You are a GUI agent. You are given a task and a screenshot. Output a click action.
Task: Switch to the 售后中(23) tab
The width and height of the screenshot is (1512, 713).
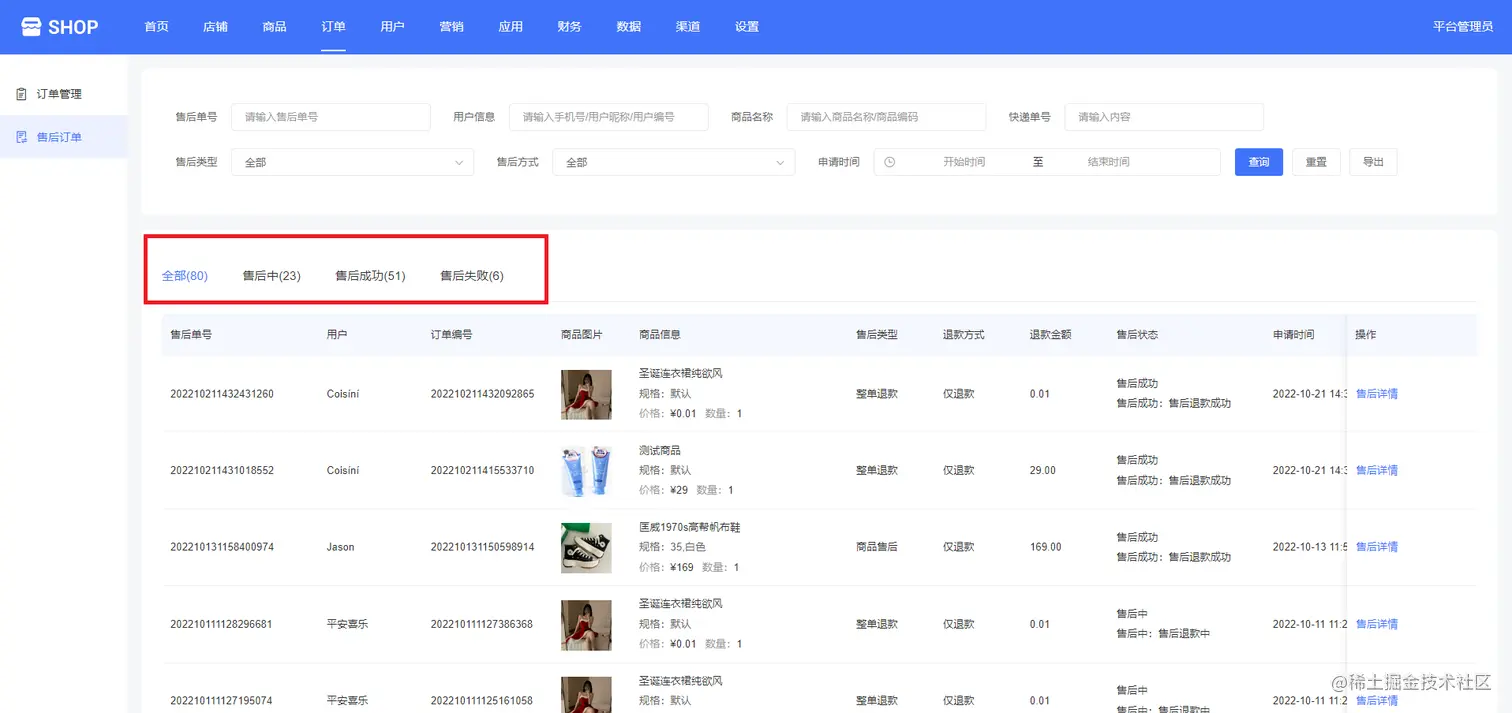[271, 276]
